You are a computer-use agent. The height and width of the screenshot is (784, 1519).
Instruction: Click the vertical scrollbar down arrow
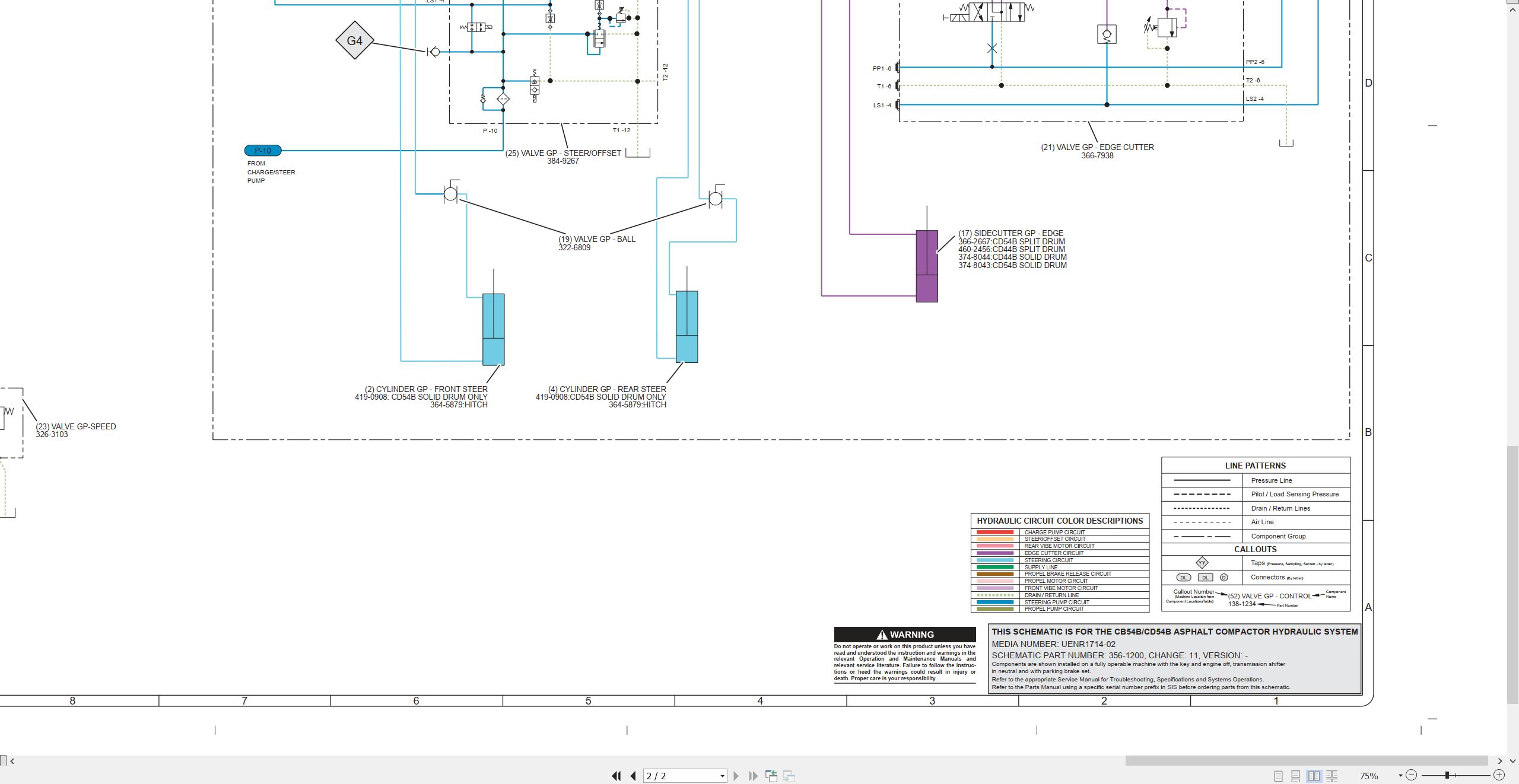1513,761
